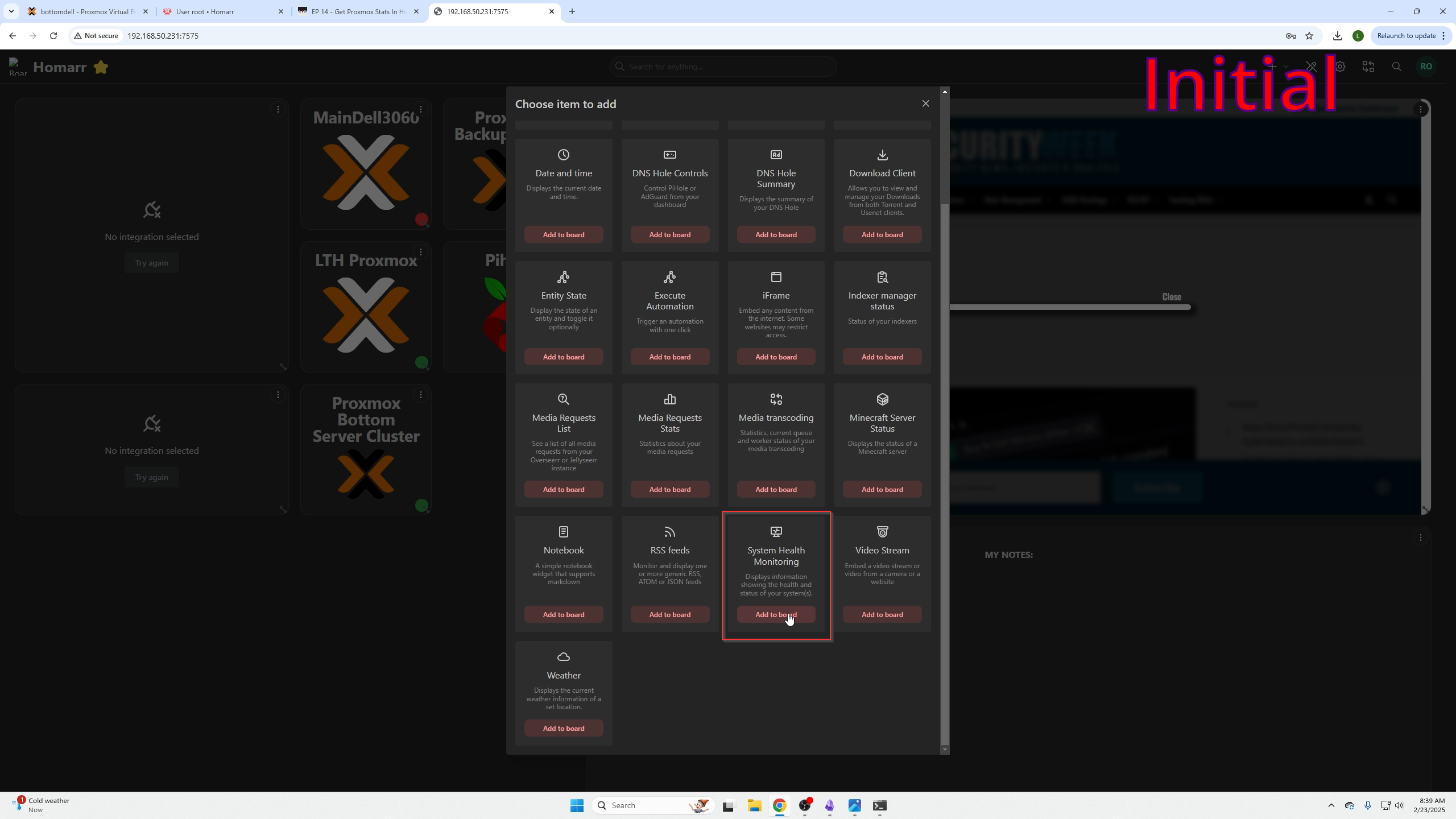The height and width of the screenshot is (819, 1456).
Task: Click the System Health Monitoring icon
Action: [776, 532]
